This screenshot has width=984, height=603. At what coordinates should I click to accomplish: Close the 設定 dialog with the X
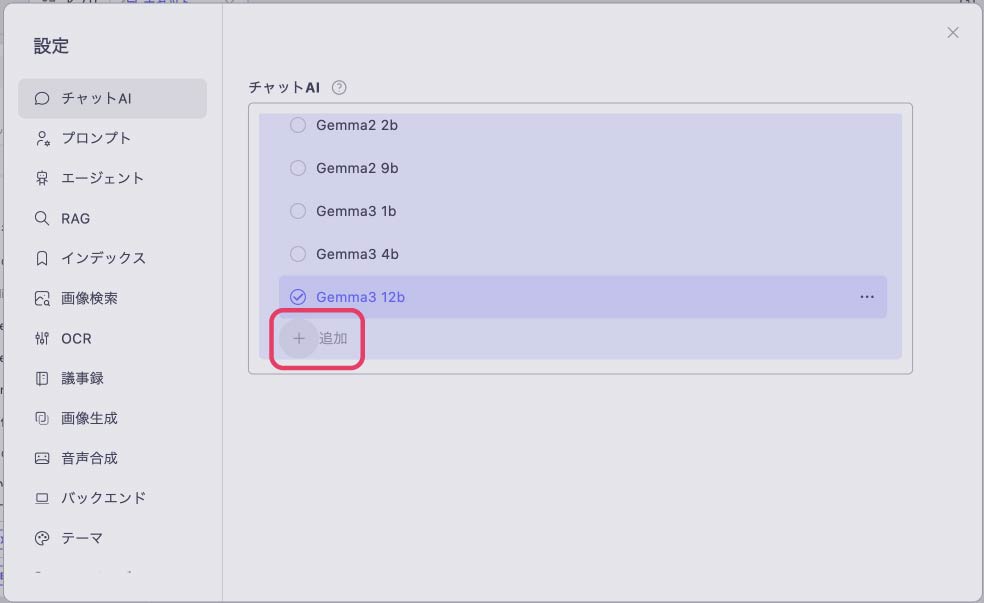[x=953, y=33]
